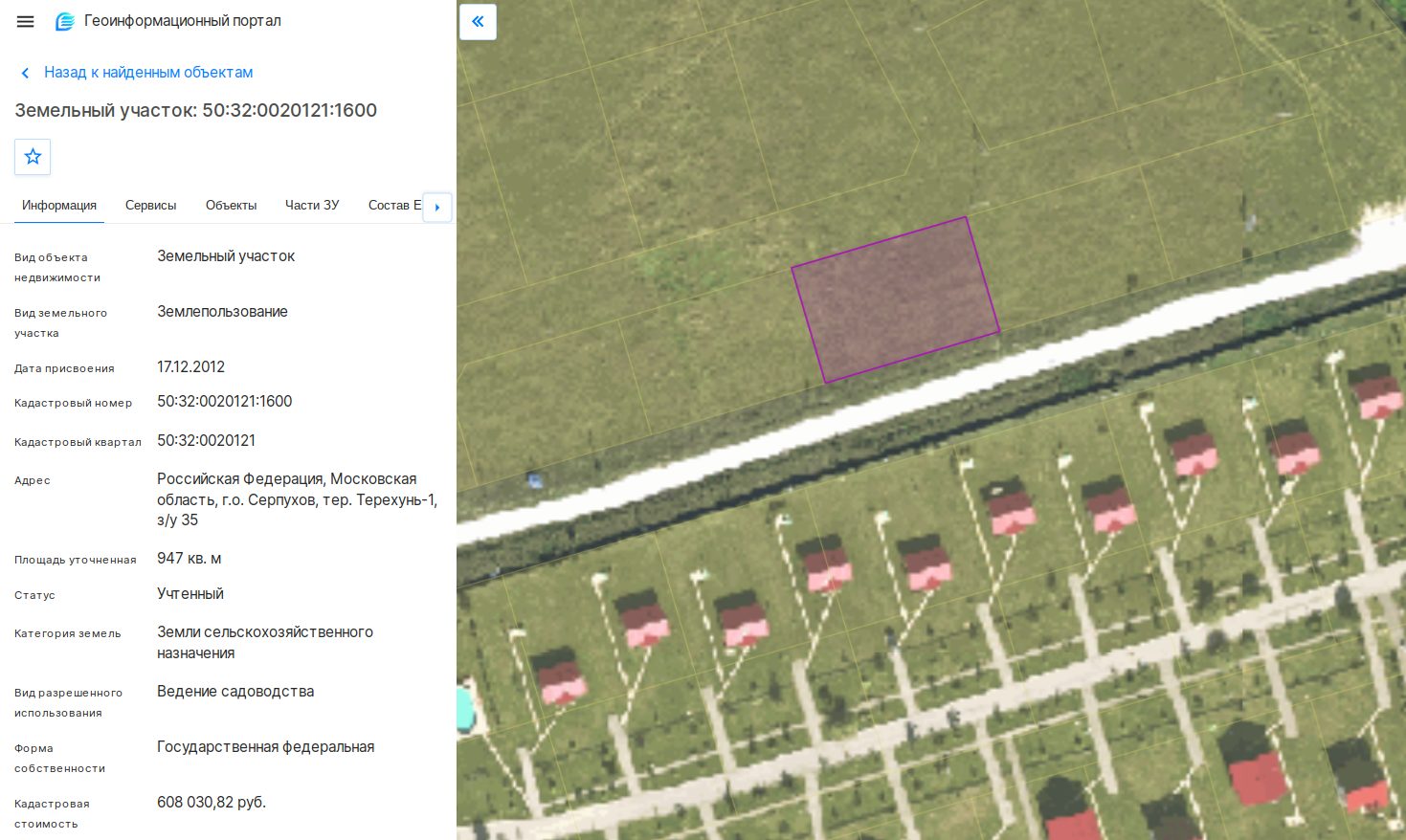Viewport: 1406px width, 840px height.
Task: Select кадастровый квартал value 50:32:0020121
Action: click(206, 441)
